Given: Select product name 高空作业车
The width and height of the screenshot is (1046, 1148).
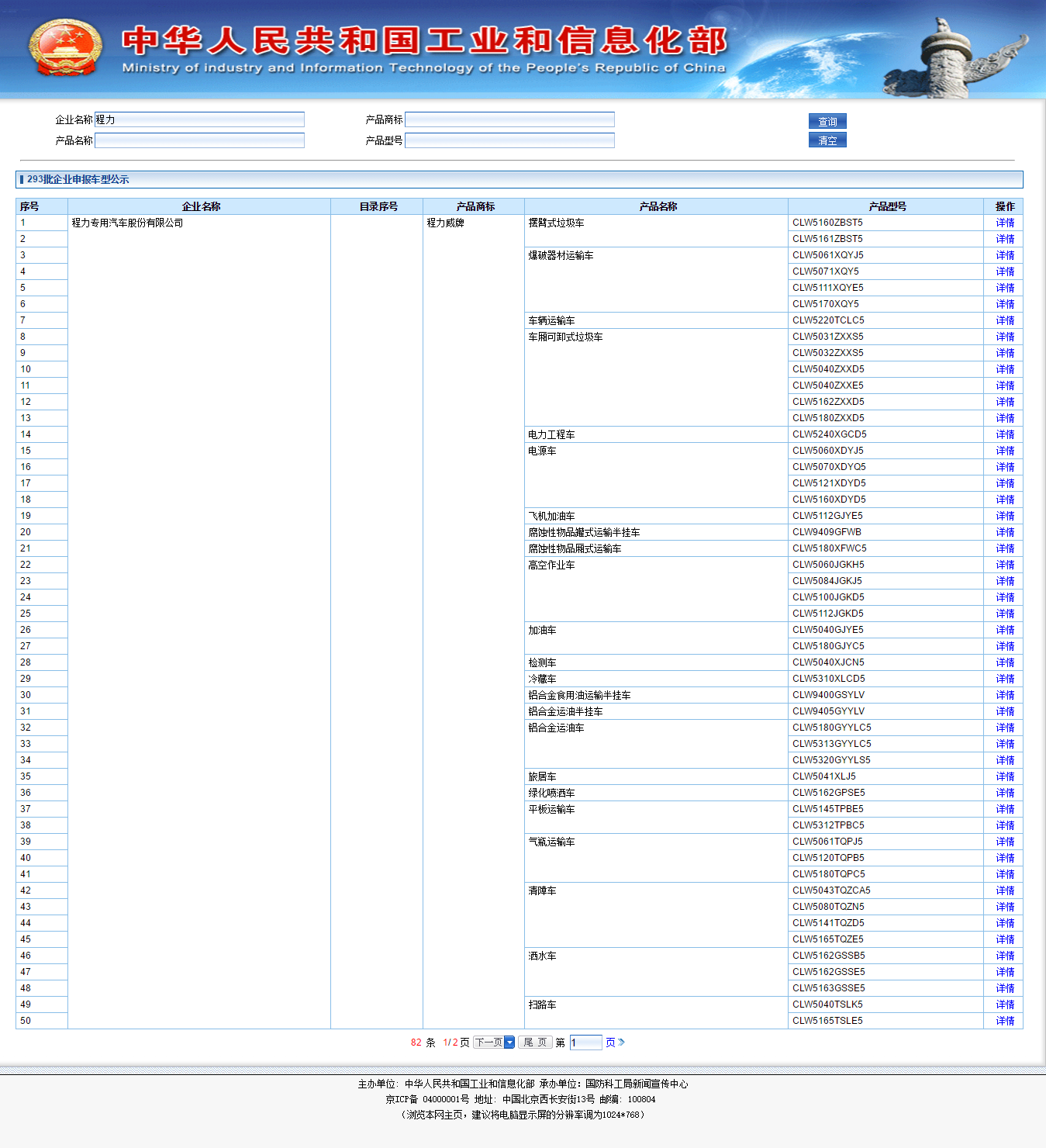Looking at the screenshot, I should [x=551, y=565].
